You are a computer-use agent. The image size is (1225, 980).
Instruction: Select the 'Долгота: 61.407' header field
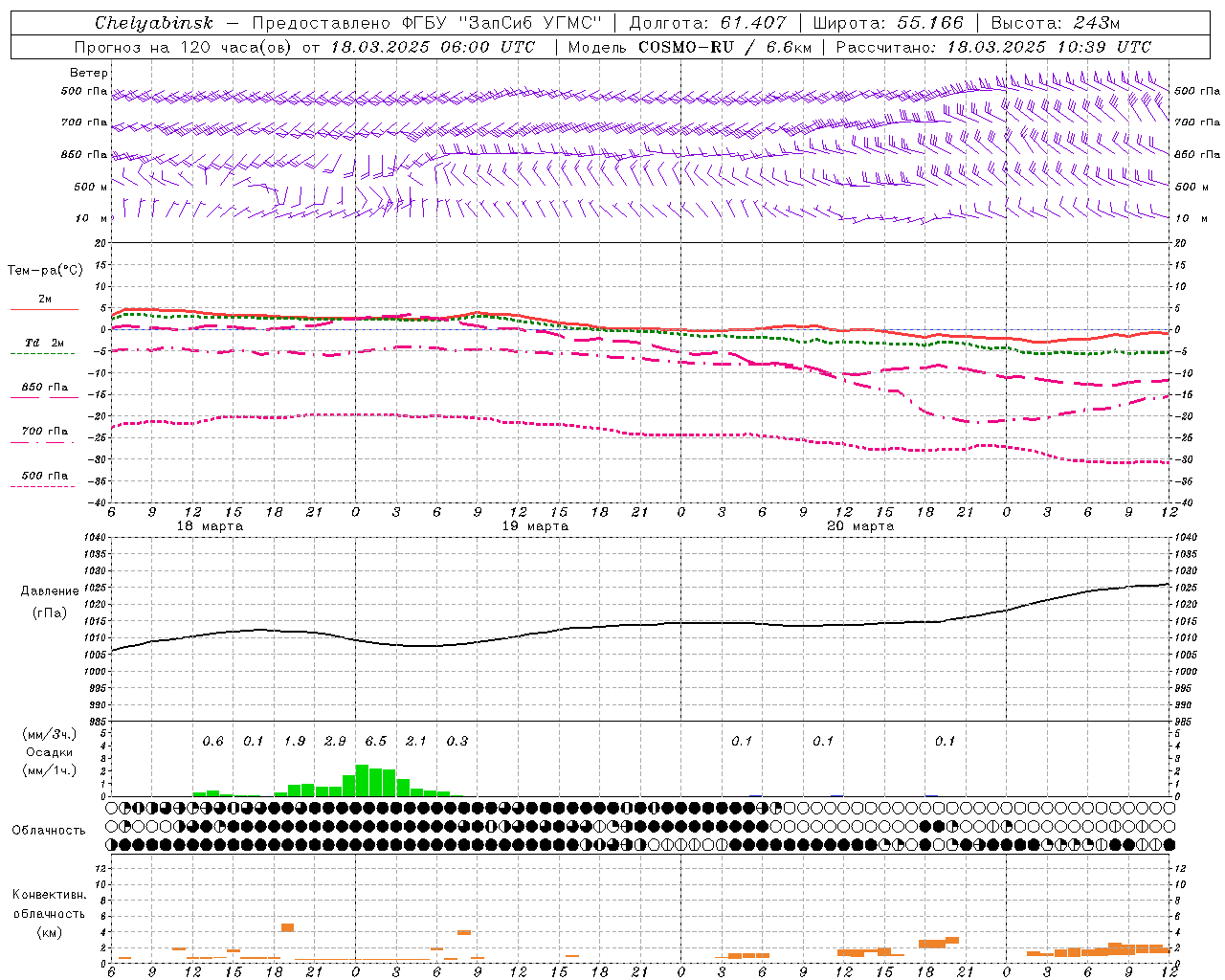tap(707, 23)
